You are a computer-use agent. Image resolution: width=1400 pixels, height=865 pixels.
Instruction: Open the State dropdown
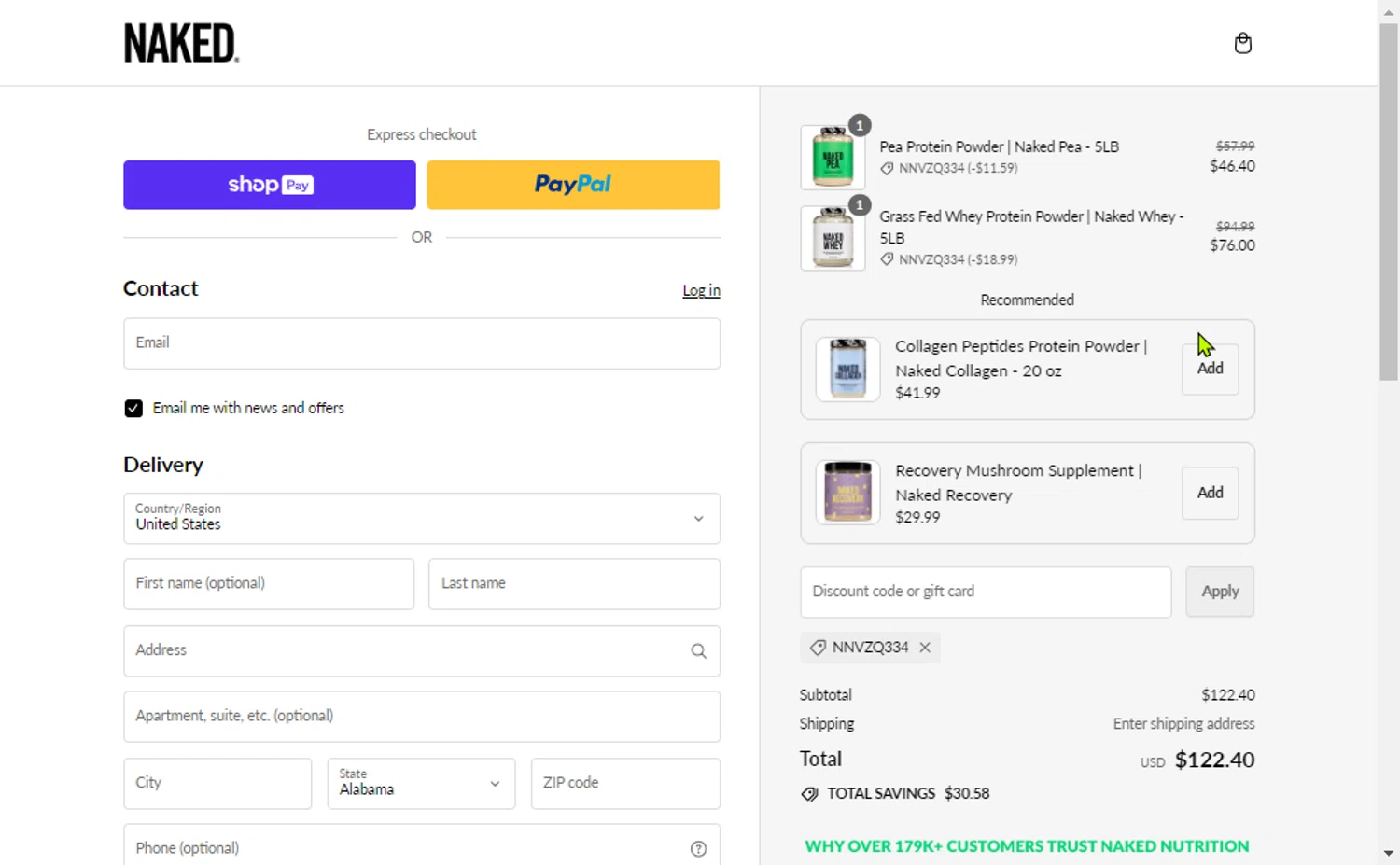tap(421, 783)
